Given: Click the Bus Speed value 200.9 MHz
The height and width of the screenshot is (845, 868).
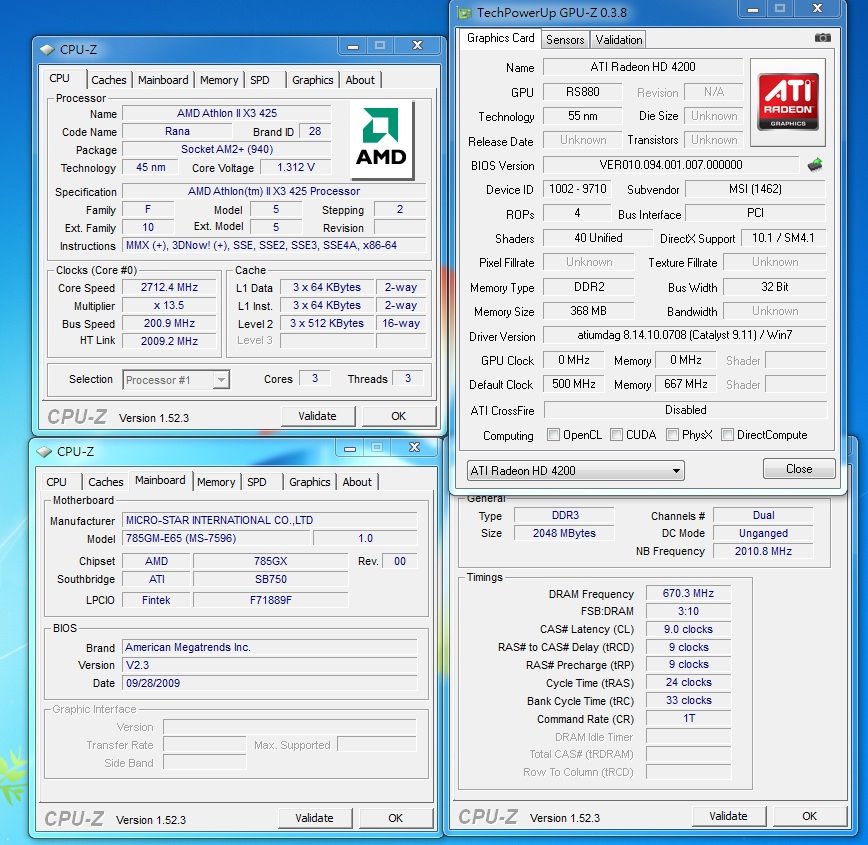Looking at the screenshot, I should 169,323.
